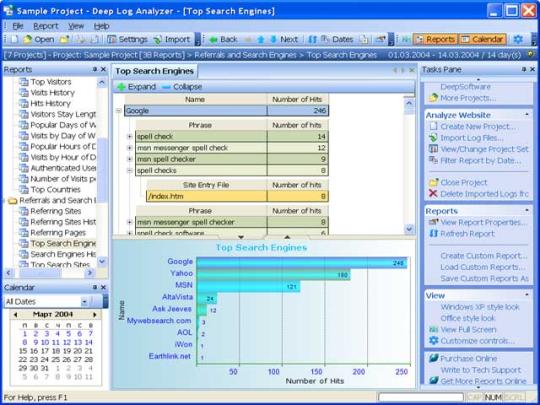Collapse the Google row in the table
This screenshot has height=405, width=540.
[x=119, y=111]
